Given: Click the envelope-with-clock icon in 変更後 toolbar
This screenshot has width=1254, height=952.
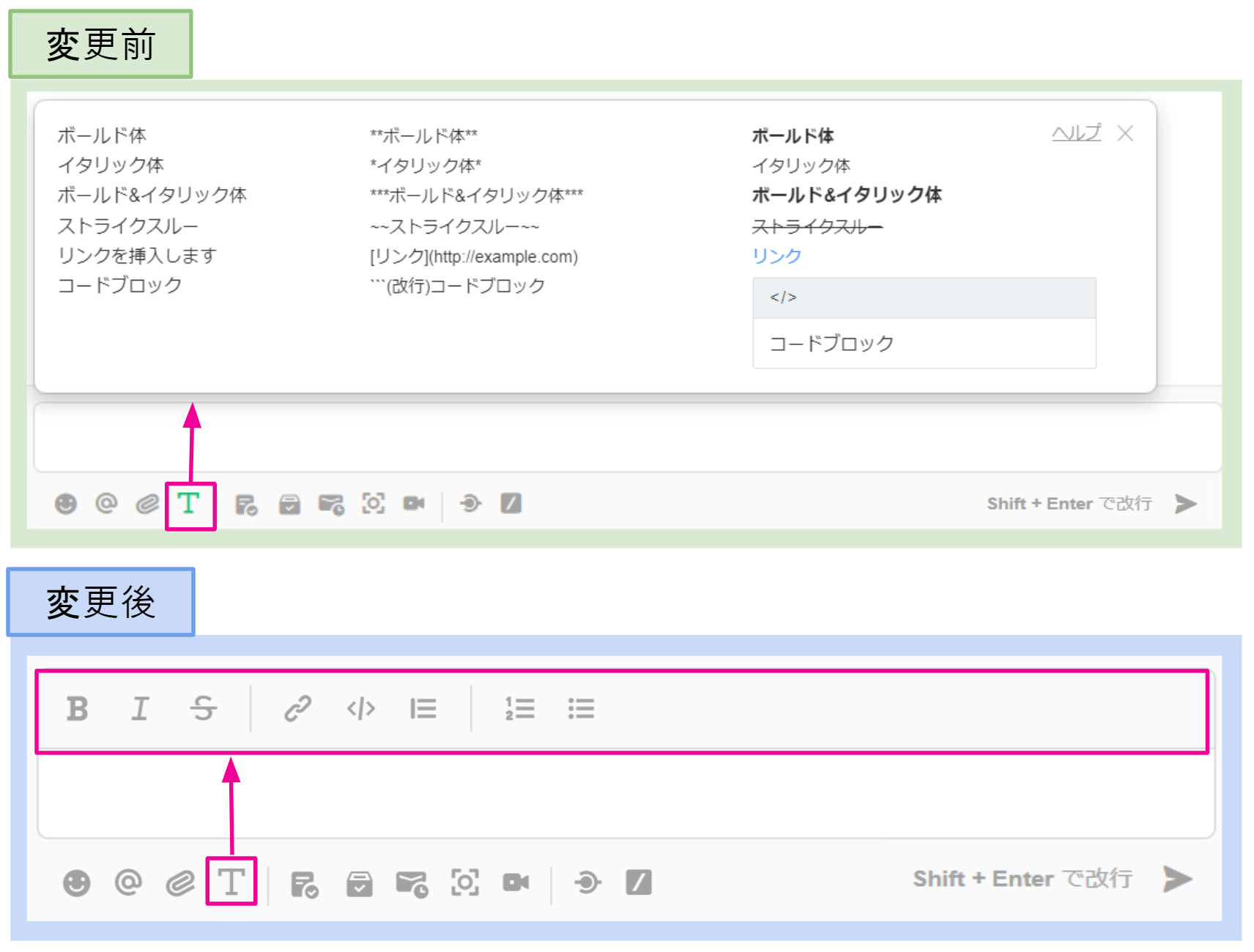Looking at the screenshot, I should [x=412, y=885].
